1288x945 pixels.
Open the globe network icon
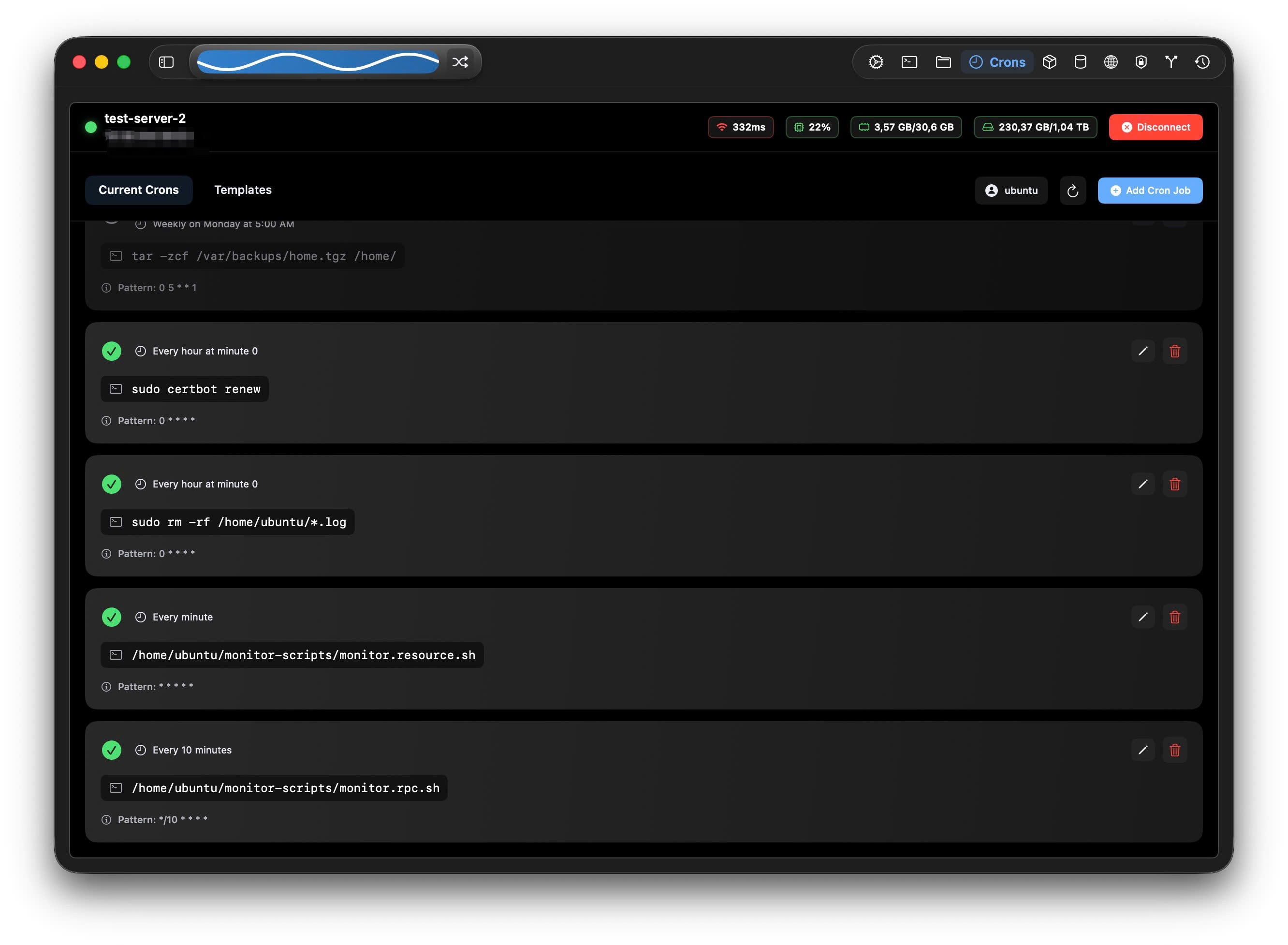(x=1110, y=62)
